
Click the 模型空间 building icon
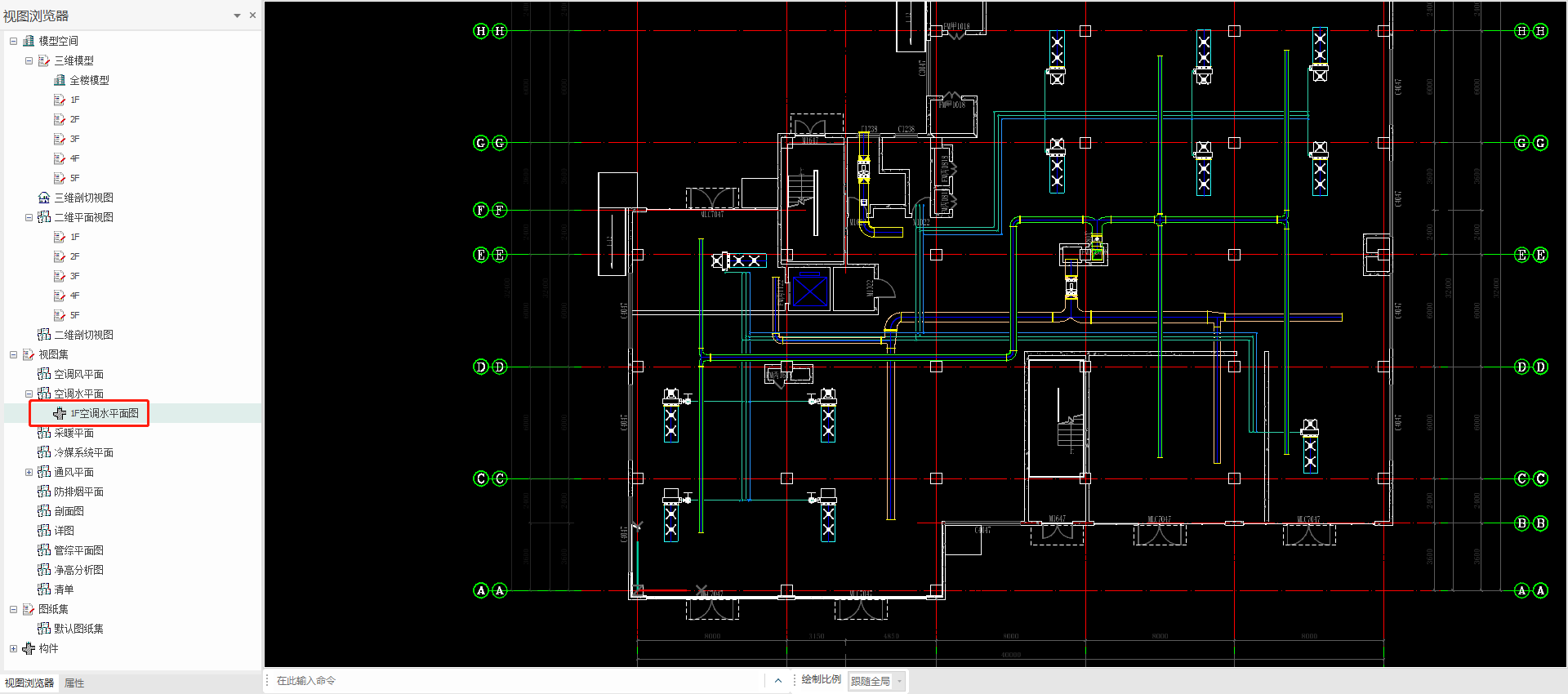[x=29, y=41]
